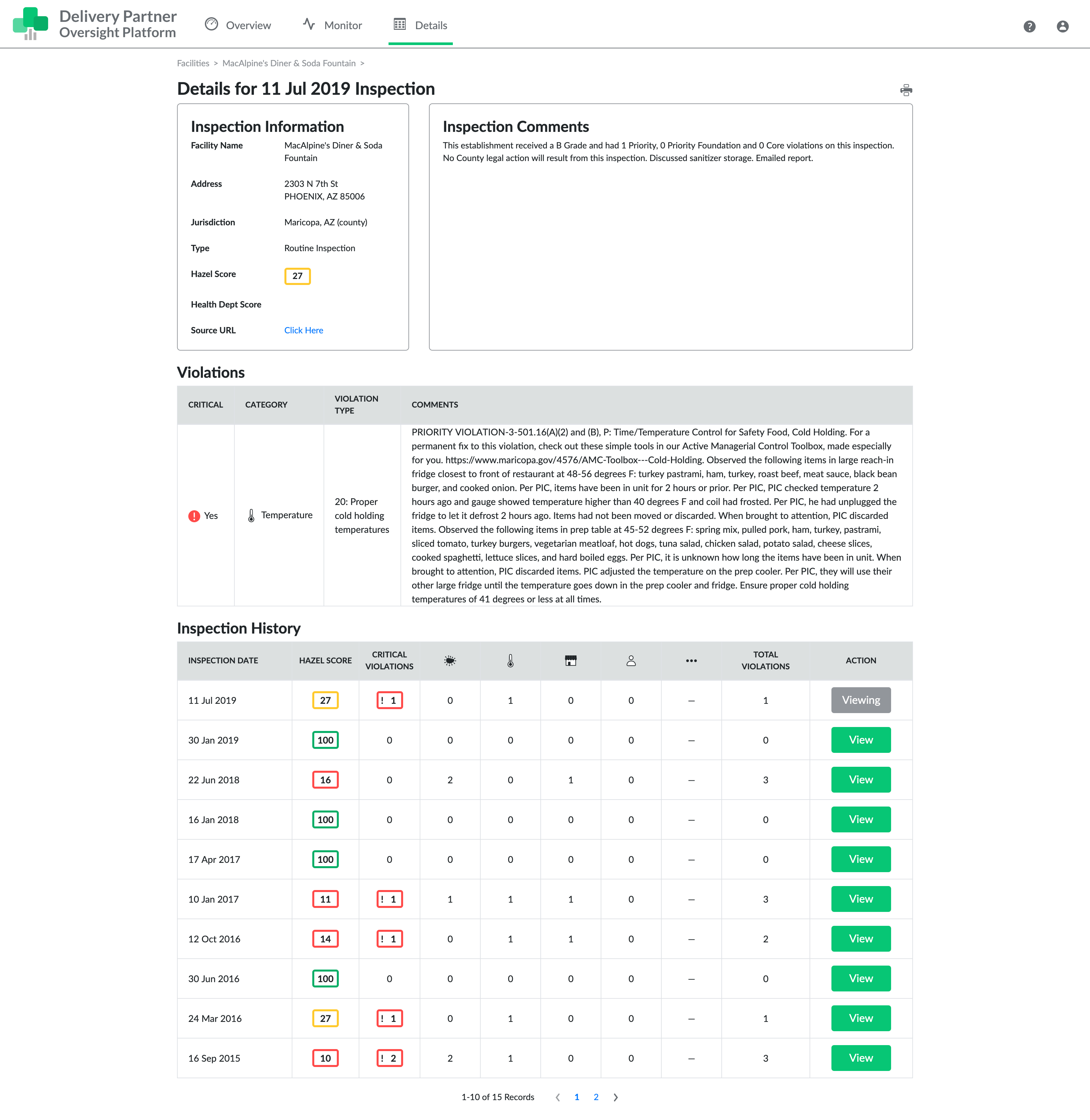Click the Delivery Partner Oversight Platform logo
Viewport: 1090px width, 1120px height.
click(x=94, y=24)
